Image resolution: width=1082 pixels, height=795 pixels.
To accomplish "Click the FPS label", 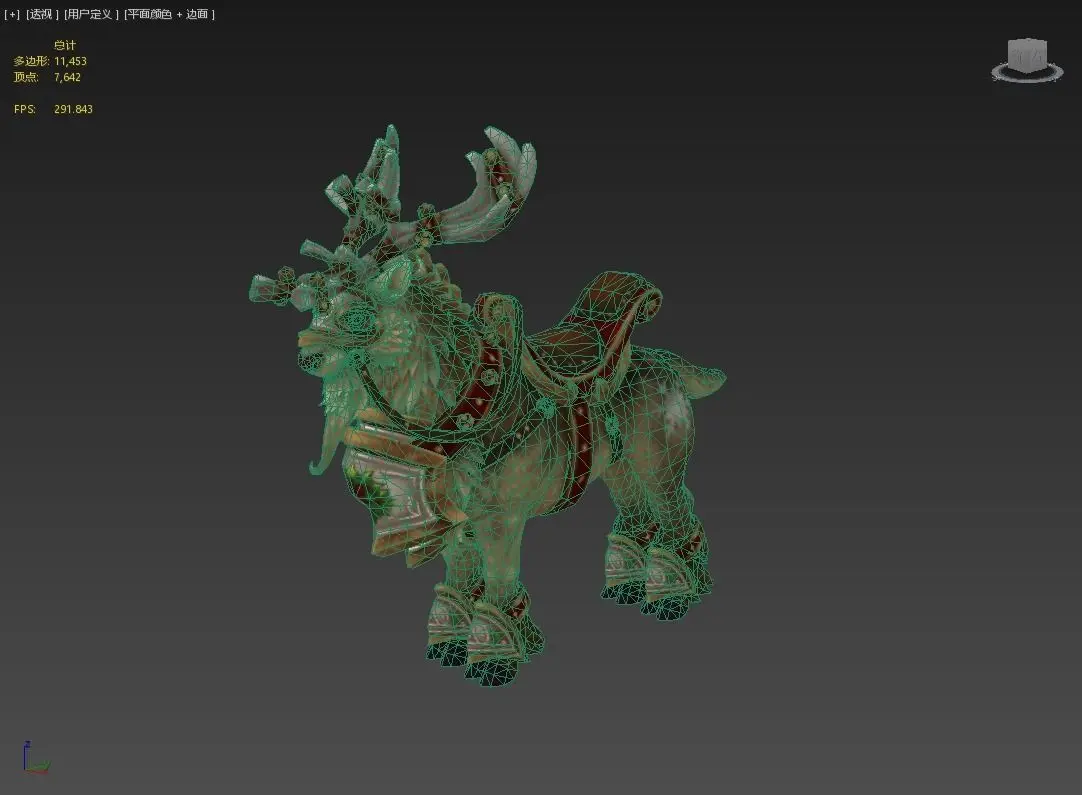I will 25,109.
